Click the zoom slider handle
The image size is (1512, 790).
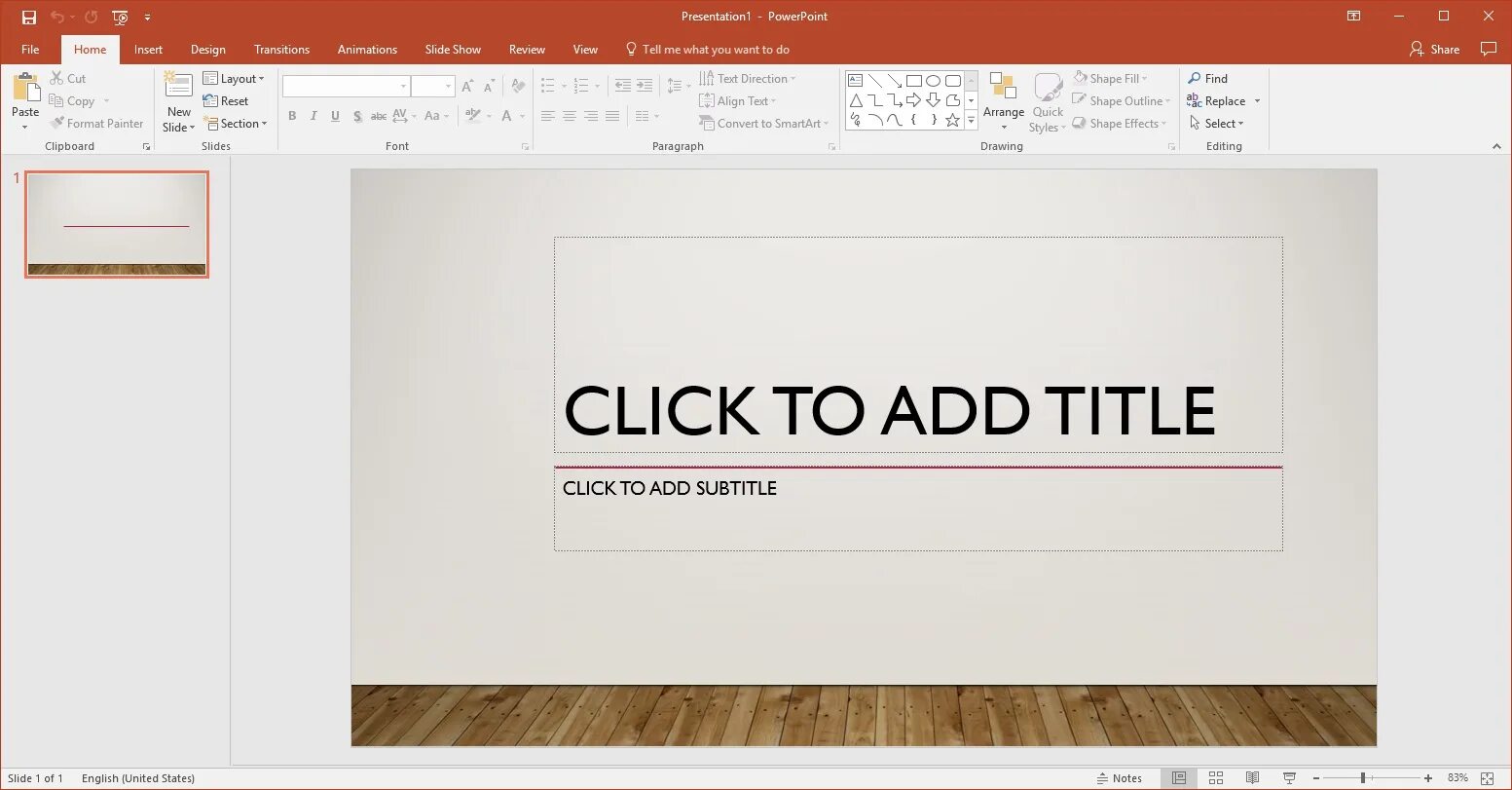pyautogui.click(x=1363, y=778)
